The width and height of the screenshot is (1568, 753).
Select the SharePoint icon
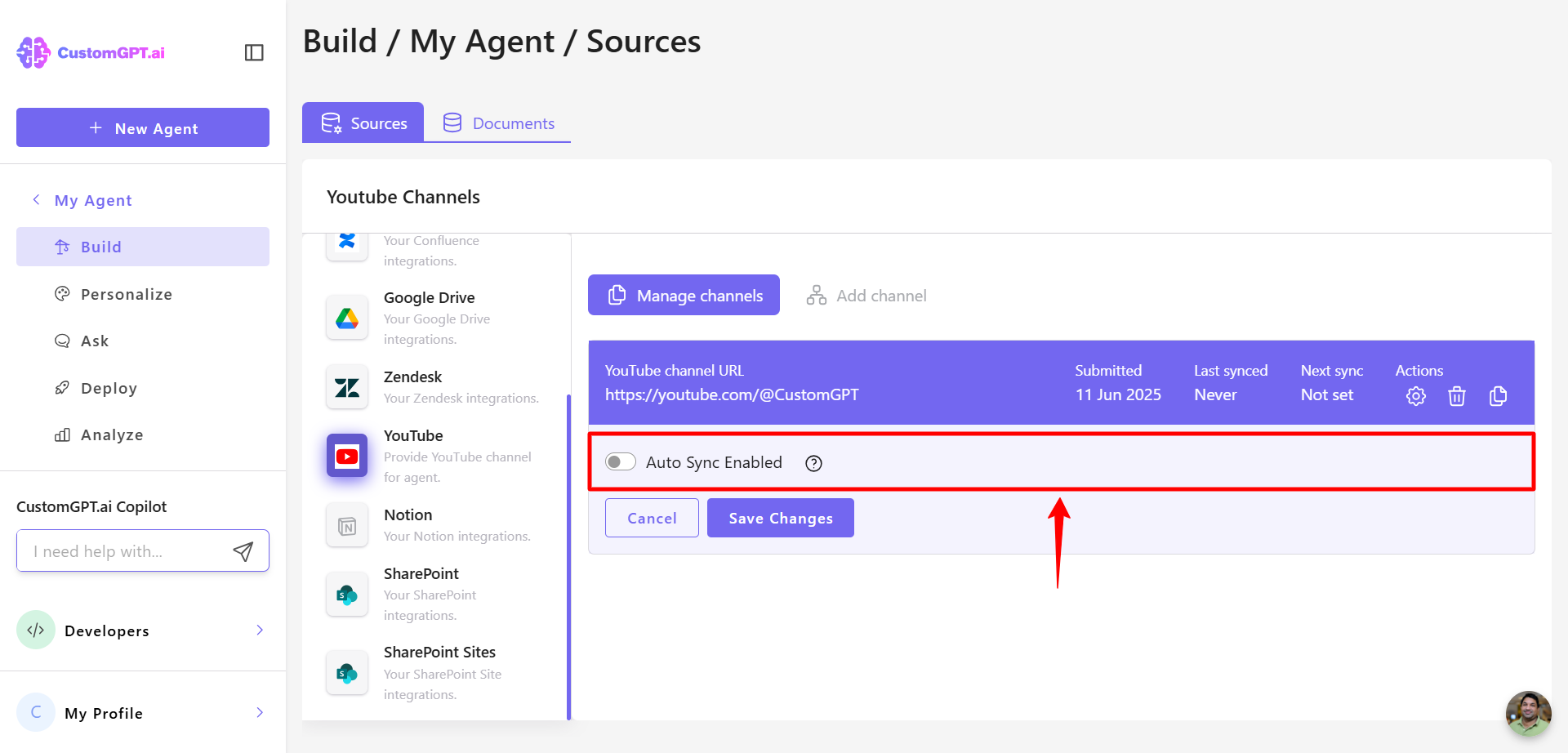[x=347, y=595]
